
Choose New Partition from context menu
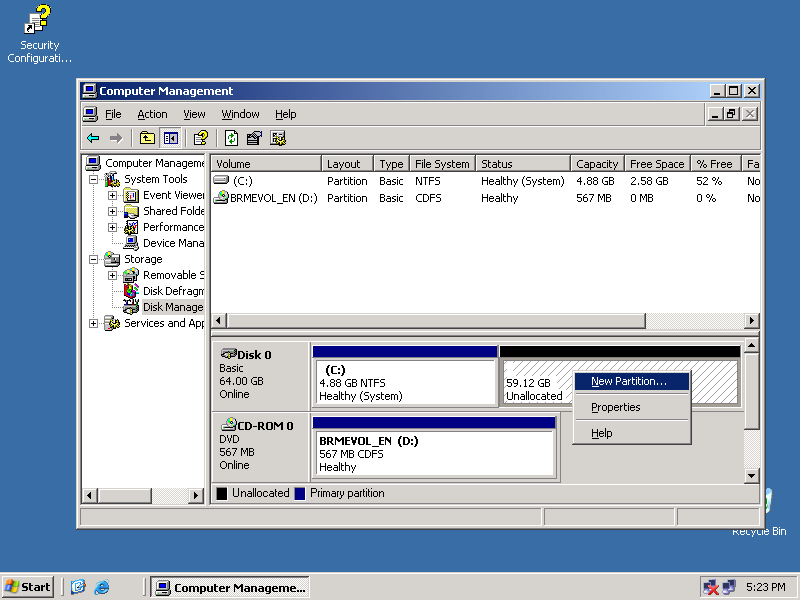[632, 382]
